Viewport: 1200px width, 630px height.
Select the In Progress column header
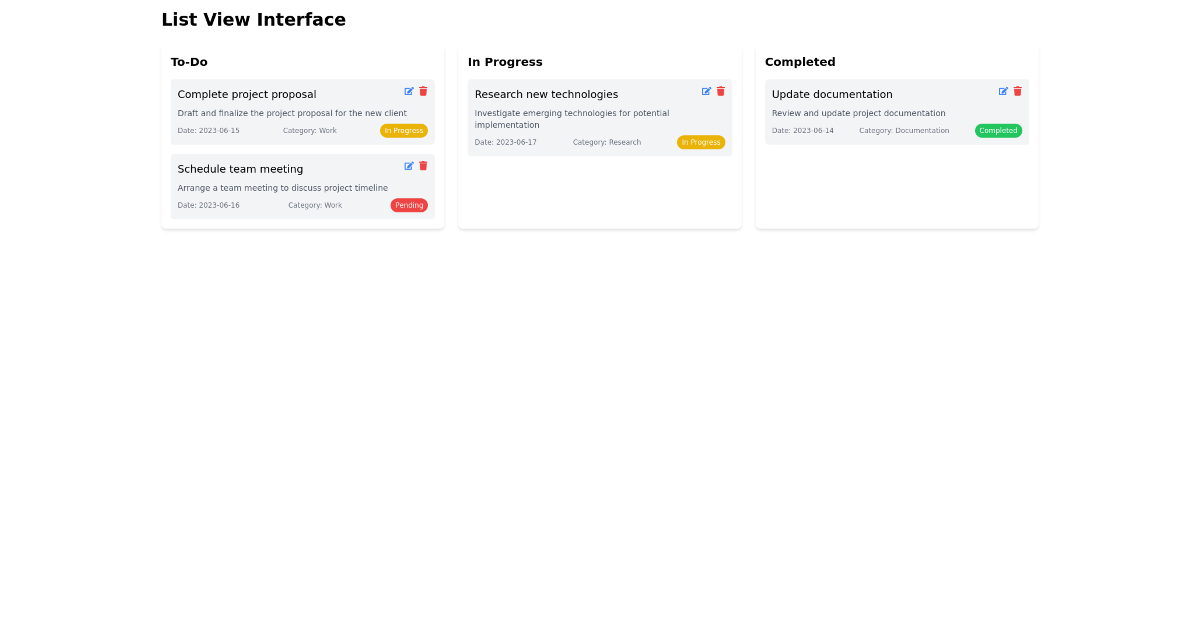[x=505, y=61]
